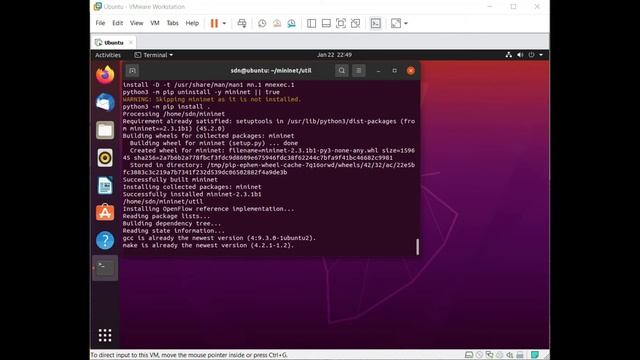Switch to VMware Unity mode

pyautogui.click(x=356, y=23)
